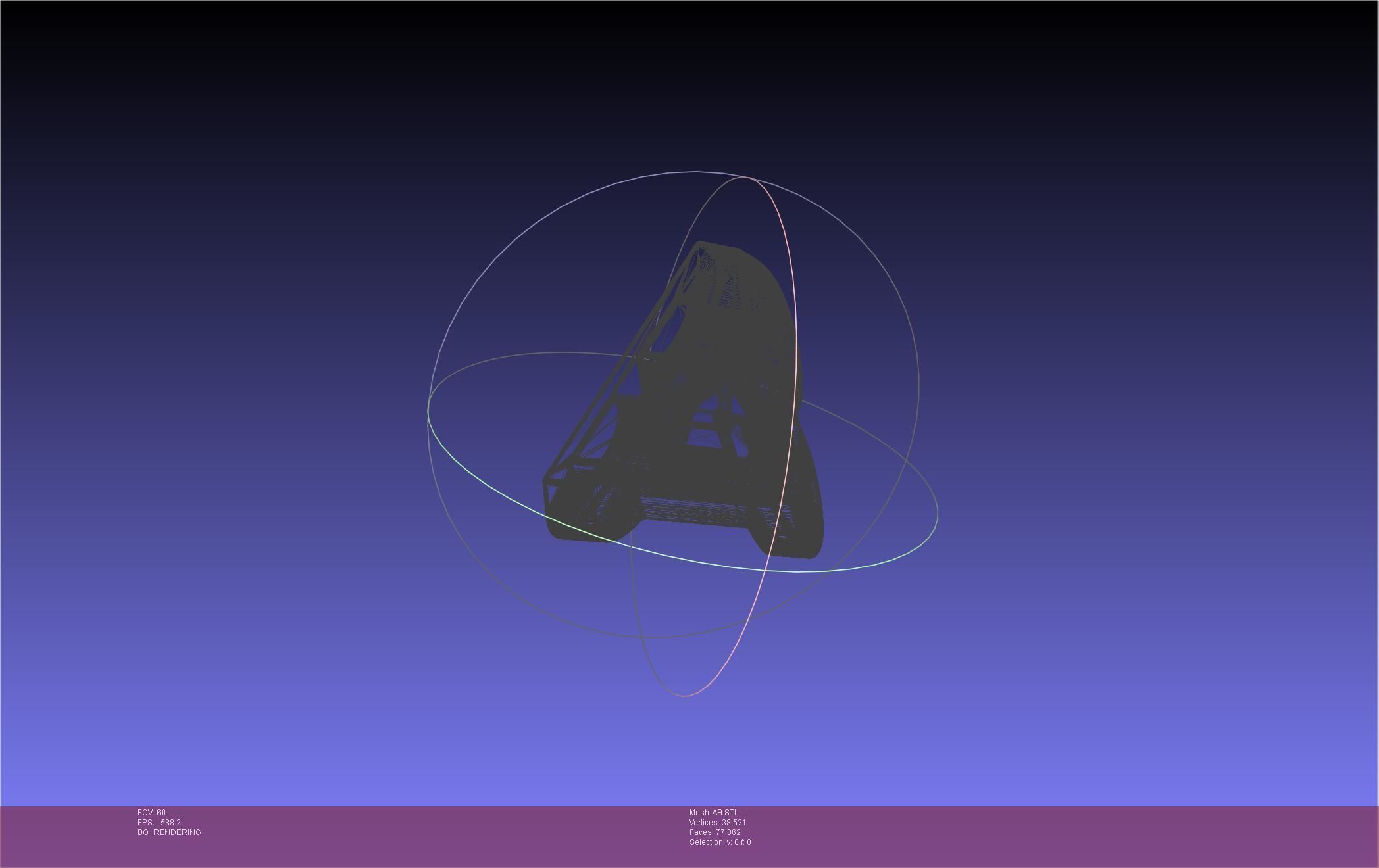
Task: Click the 'Vertices: 38,521' text
Action: (x=718, y=823)
